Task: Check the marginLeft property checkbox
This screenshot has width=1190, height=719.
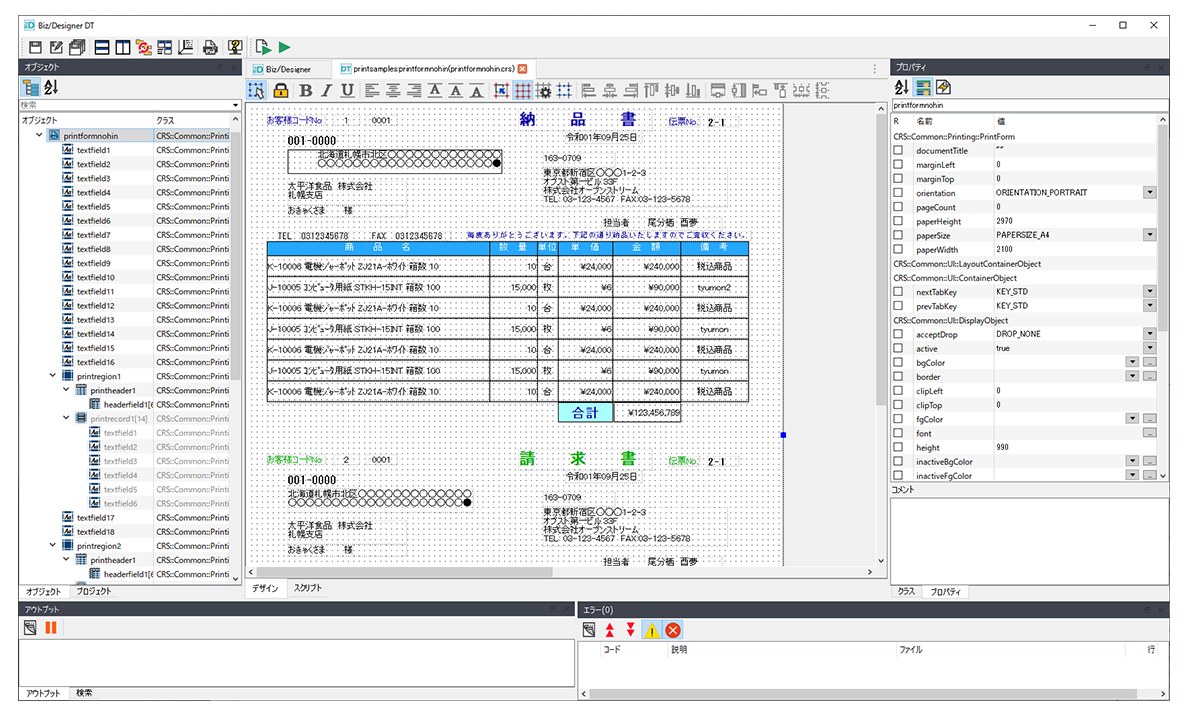Action: coord(898,164)
